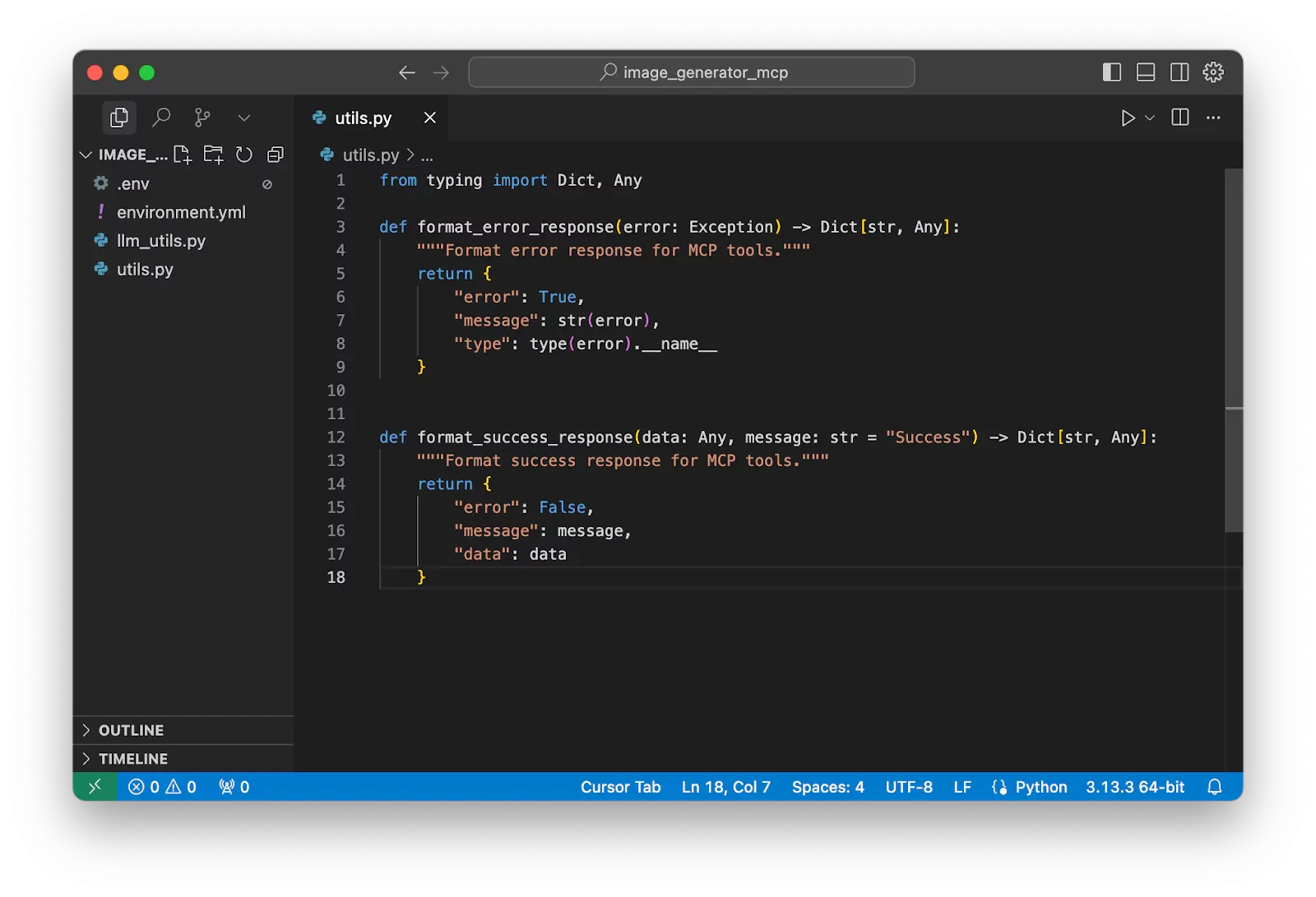
Task: Click format_success_response function name
Action: (x=525, y=437)
